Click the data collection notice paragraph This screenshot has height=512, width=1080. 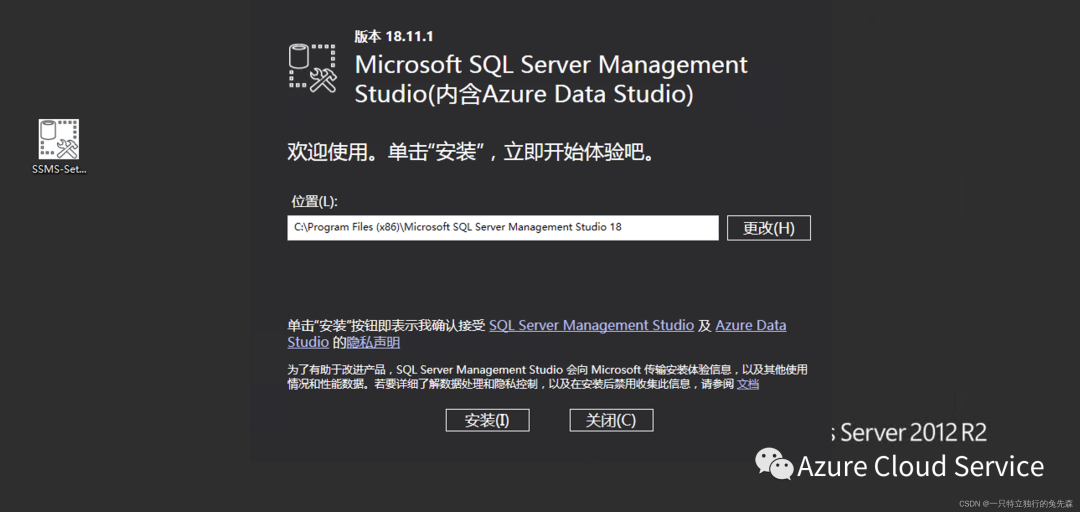point(547,376)
